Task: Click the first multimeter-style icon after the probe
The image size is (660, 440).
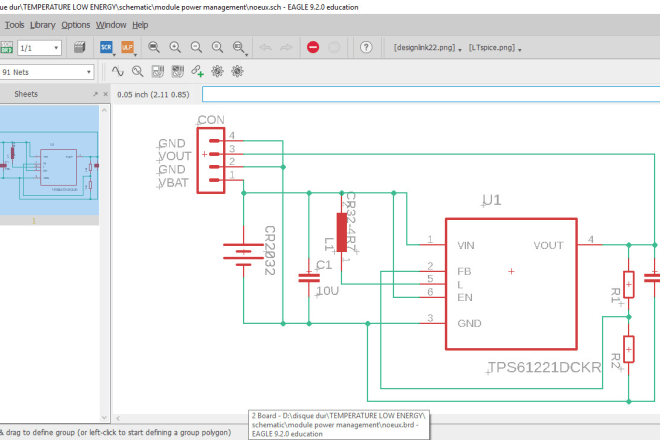Action: 157,72
